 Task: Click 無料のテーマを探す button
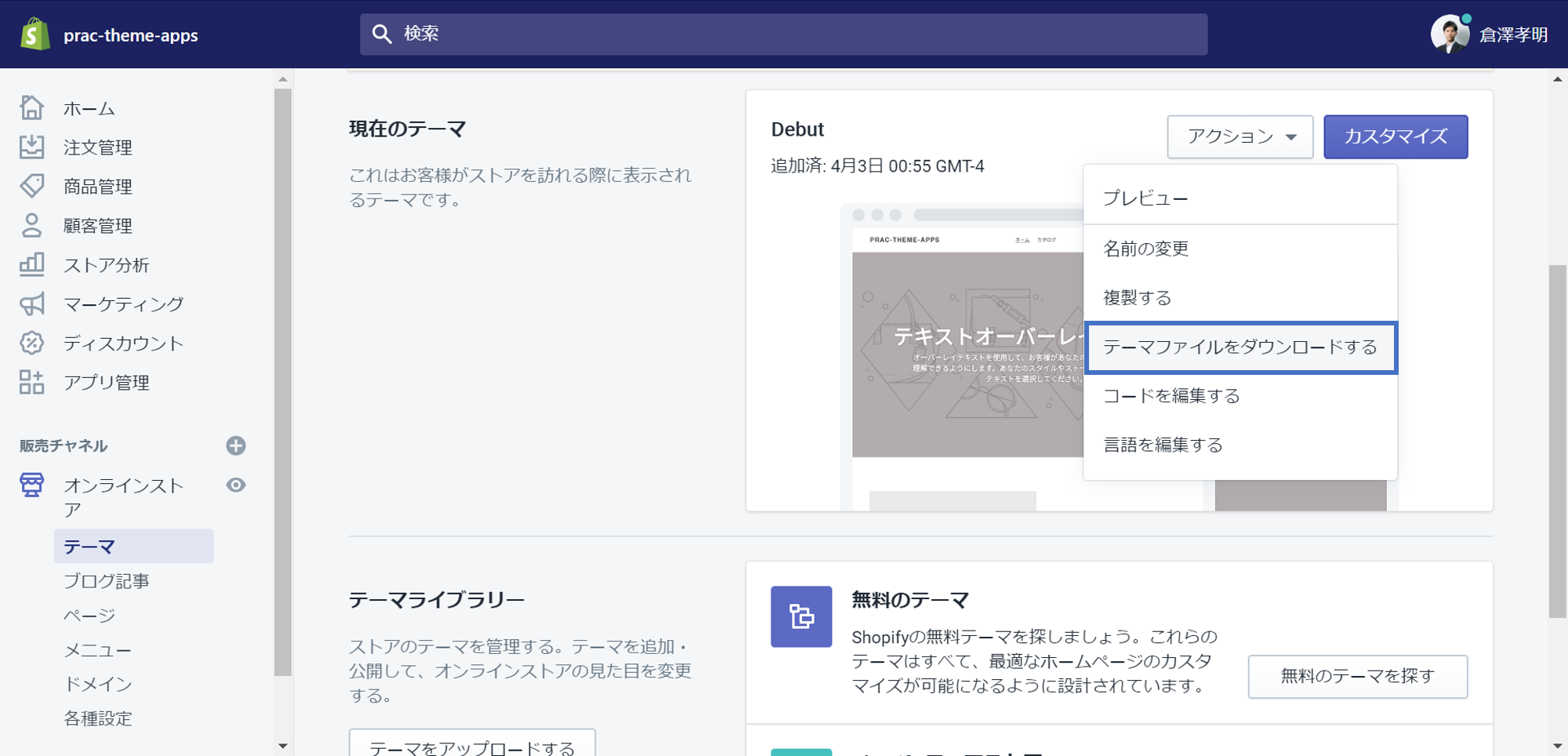1357,676
